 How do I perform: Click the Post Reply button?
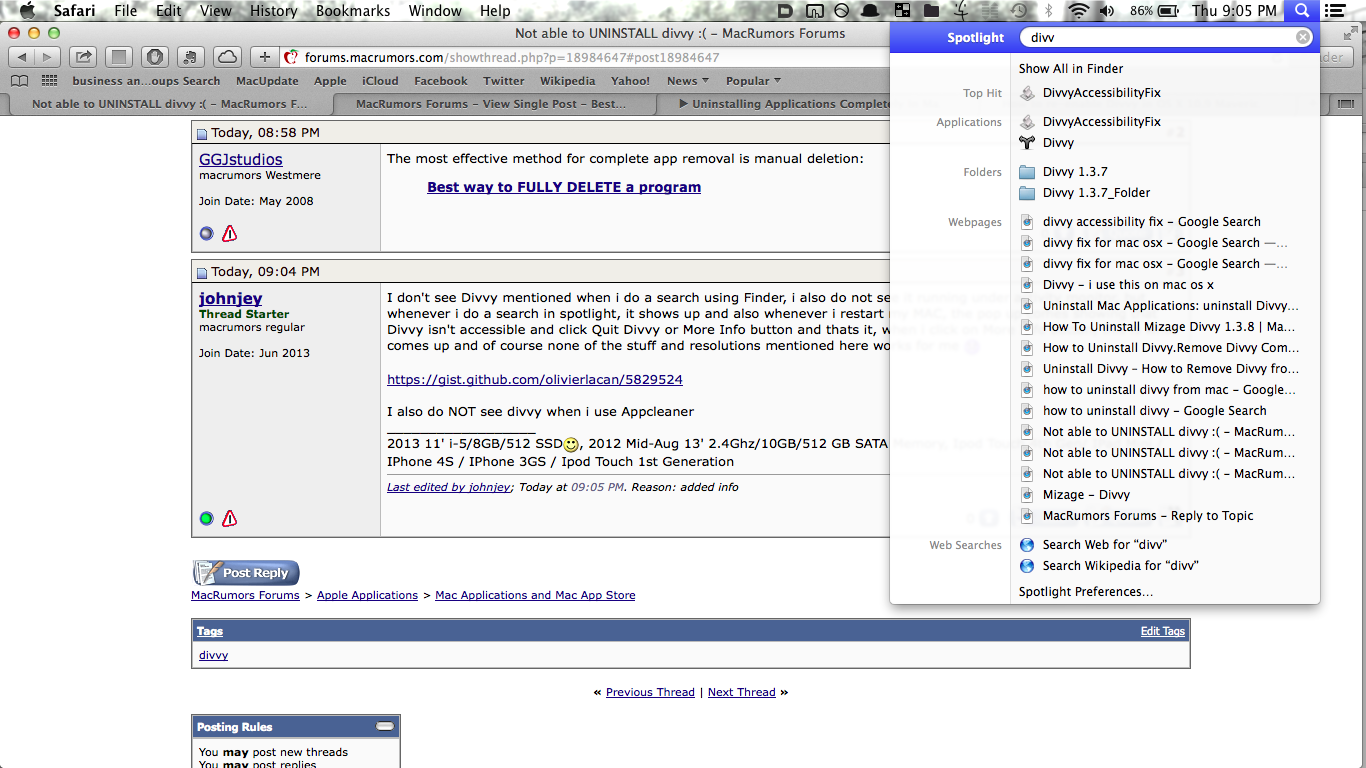pos(246,573)
